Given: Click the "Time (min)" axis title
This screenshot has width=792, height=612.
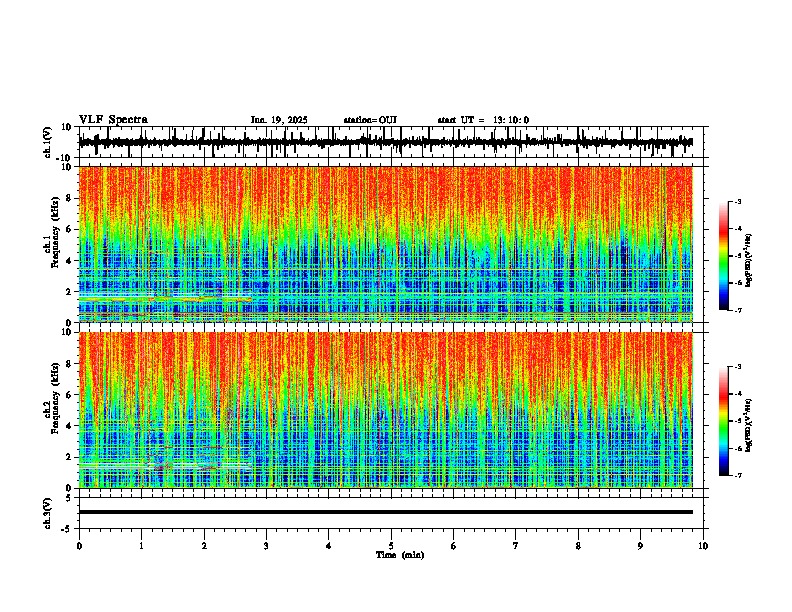Looking at the screenshot, I should (x=400, y=555).
